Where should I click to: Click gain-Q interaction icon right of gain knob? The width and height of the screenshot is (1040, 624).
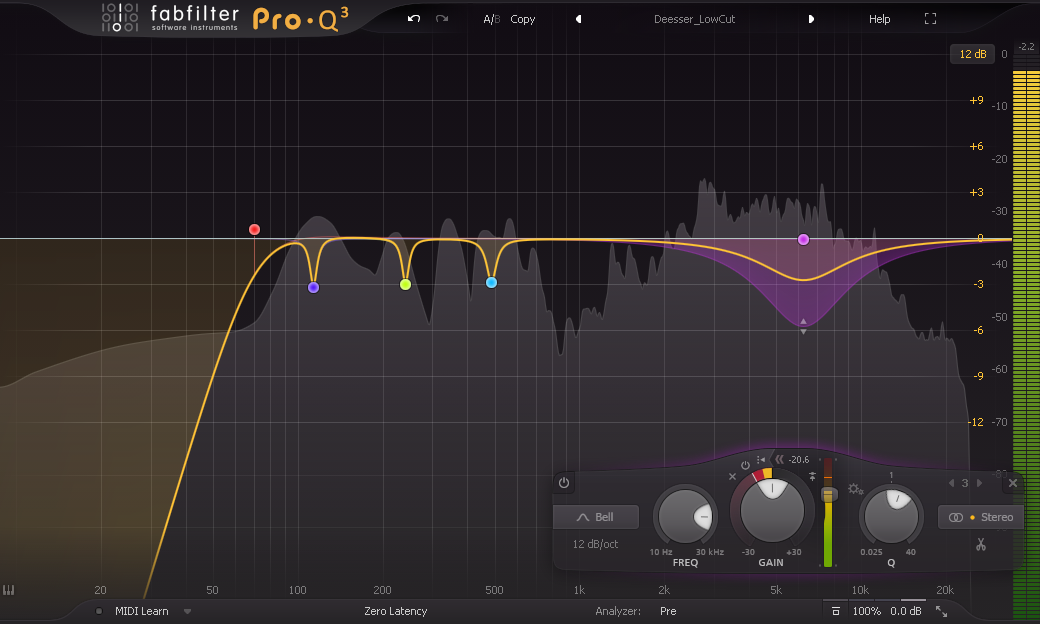(x=812, y=476)
